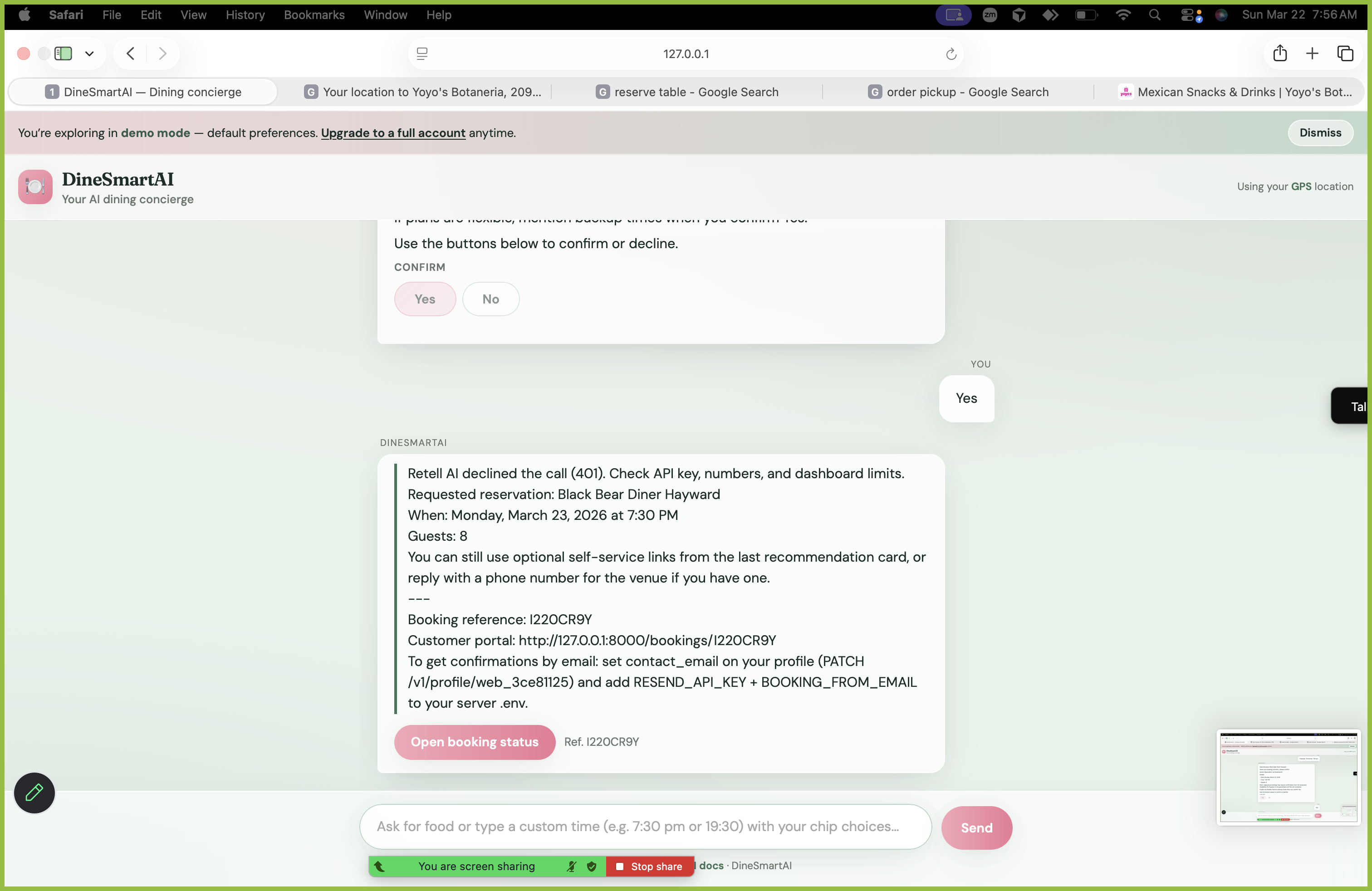Open a new tab with plus icon
1372x891 pixels.
(x=1312, y=54)
